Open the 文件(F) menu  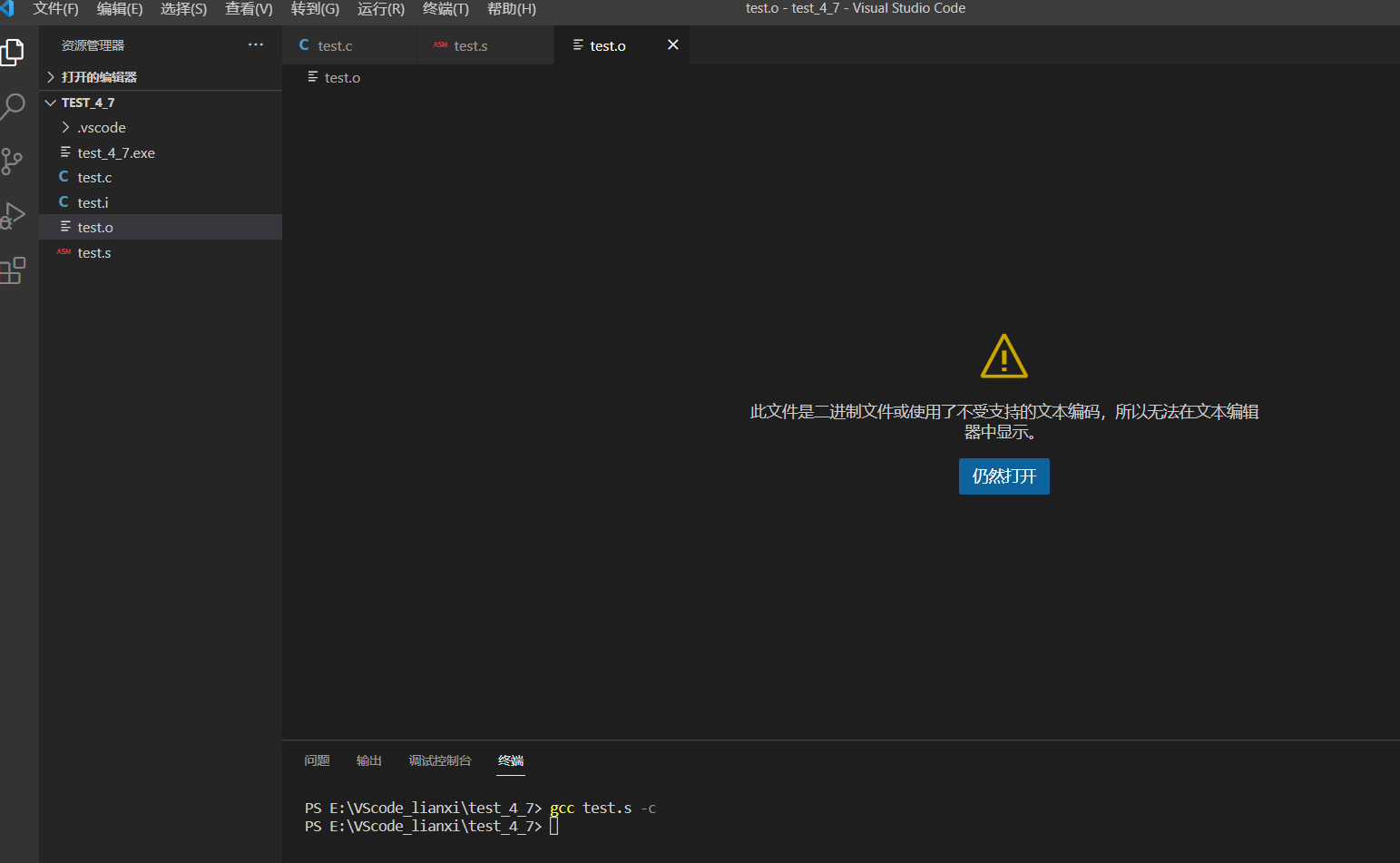click(x=55, y=9)
